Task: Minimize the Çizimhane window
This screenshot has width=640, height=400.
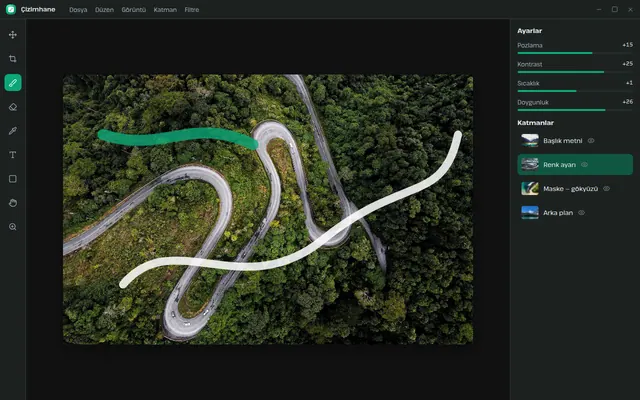Action: point(599,9)
